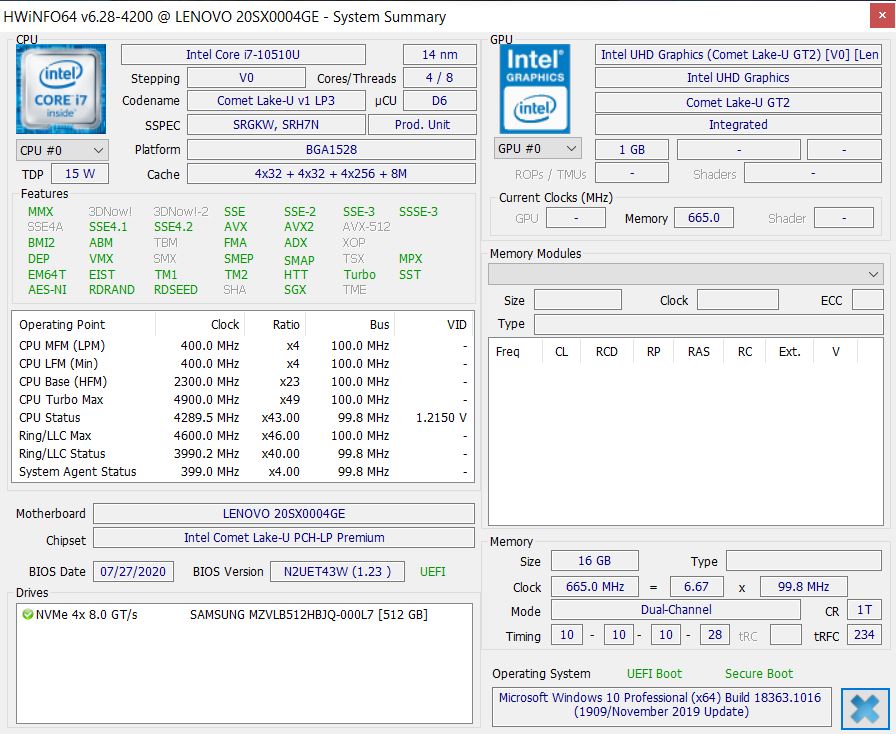Expand the Memory Modules dropdown
The width and height of the screenshot is (896, 734).
pyautogui.click(x=686, y=274)
